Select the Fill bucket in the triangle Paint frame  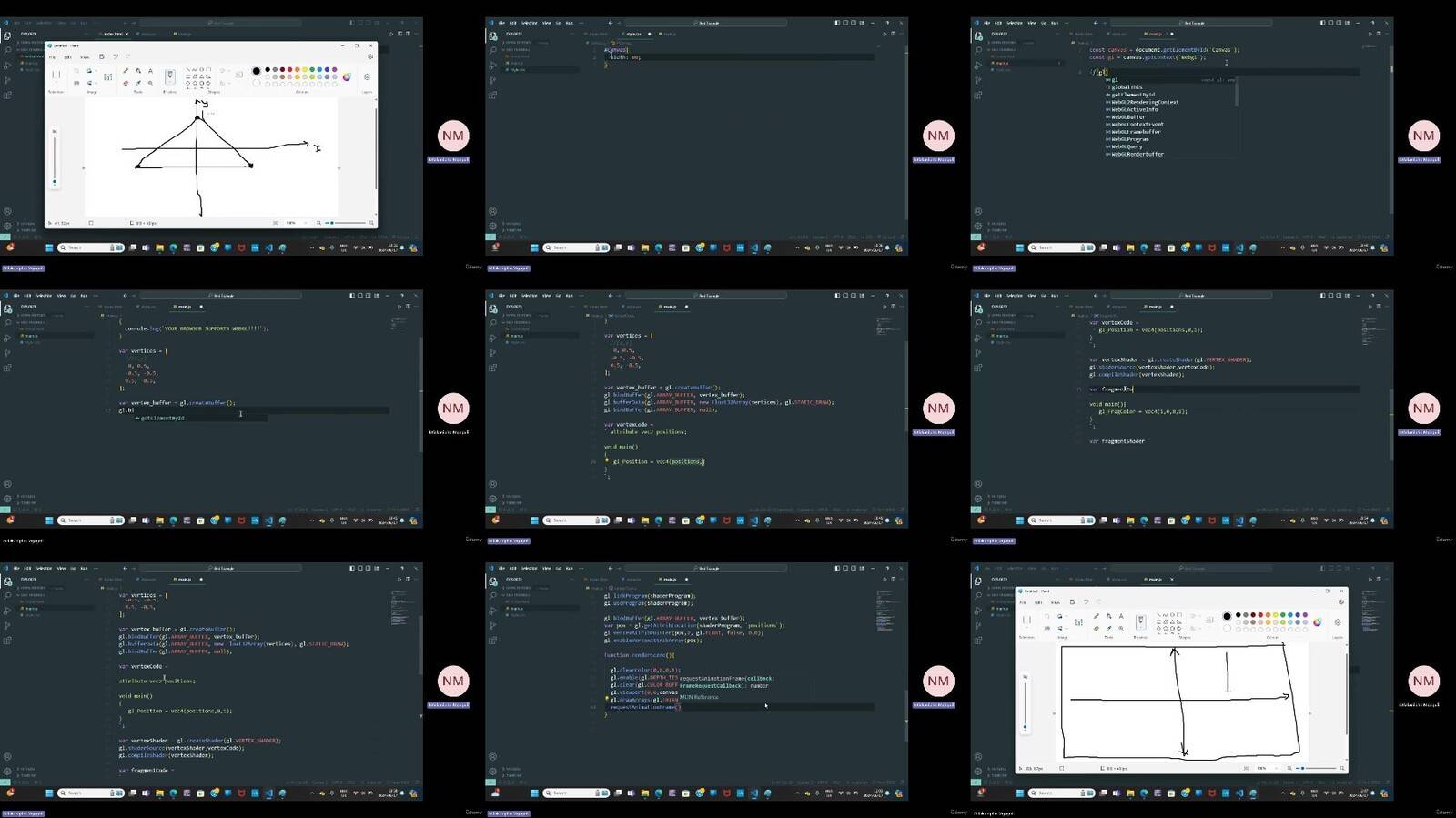(x=138, y=71)
